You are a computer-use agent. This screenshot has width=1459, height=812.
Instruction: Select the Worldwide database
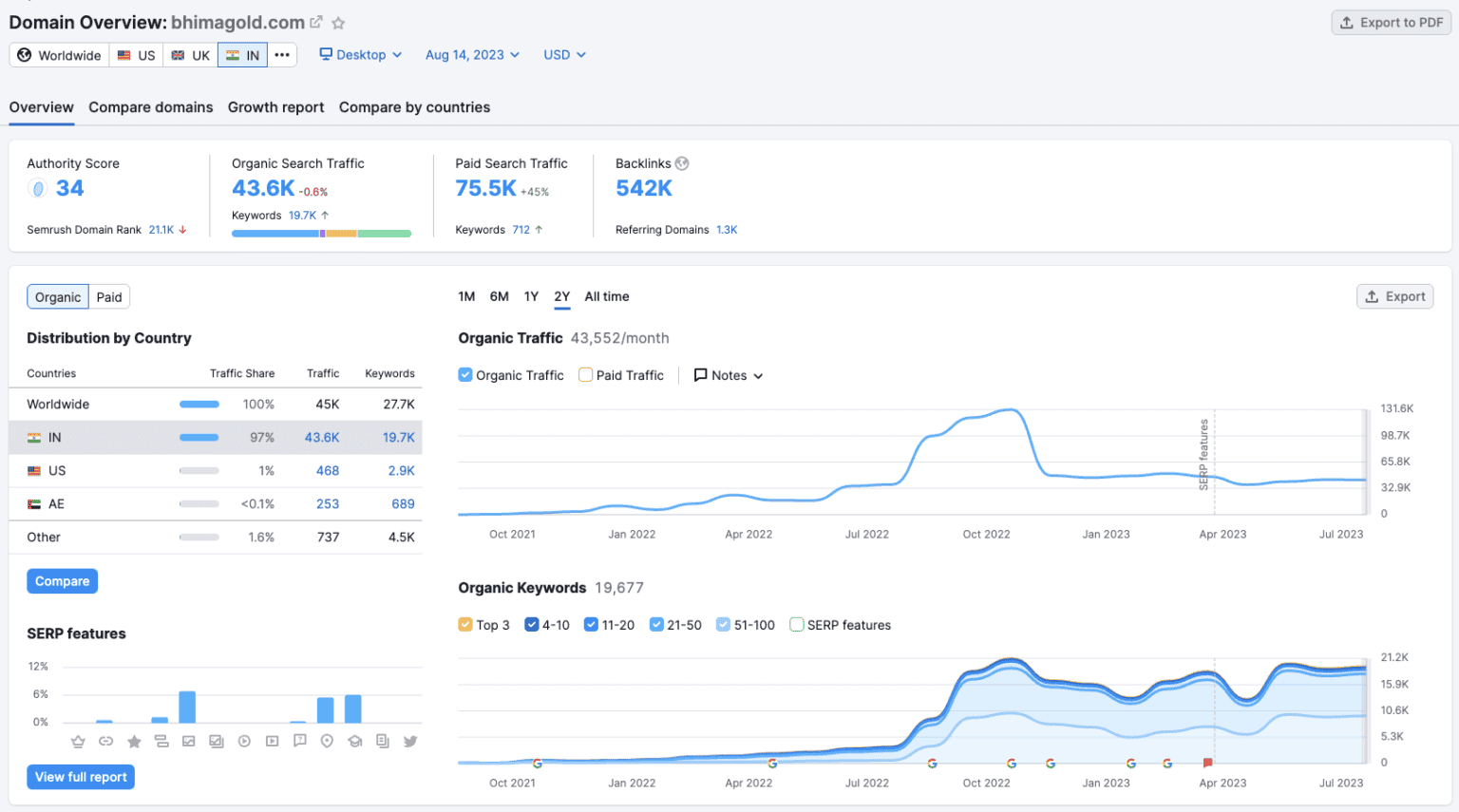59,55
